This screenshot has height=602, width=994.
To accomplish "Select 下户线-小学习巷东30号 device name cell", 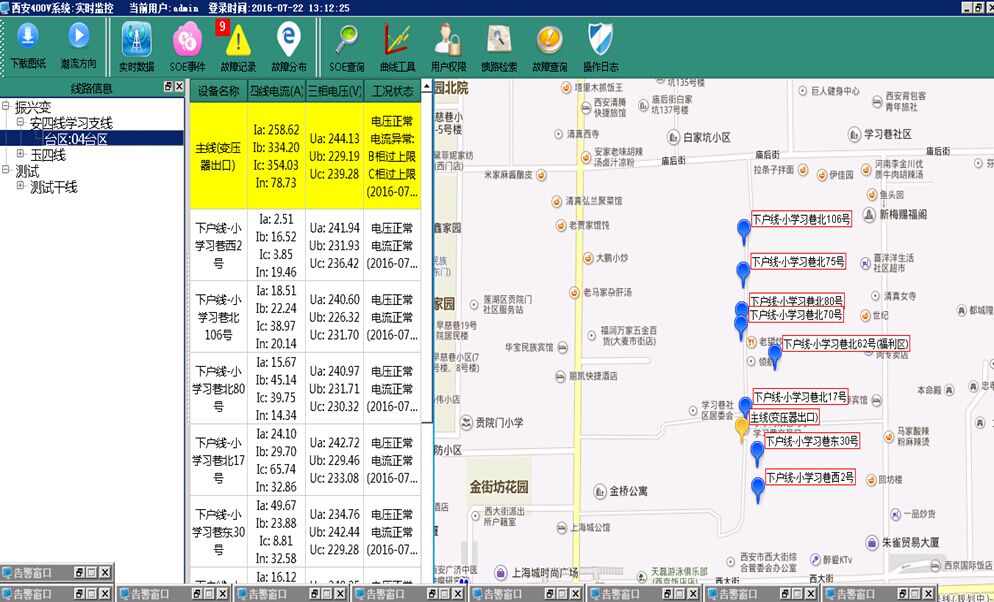I will coord(218,532).
